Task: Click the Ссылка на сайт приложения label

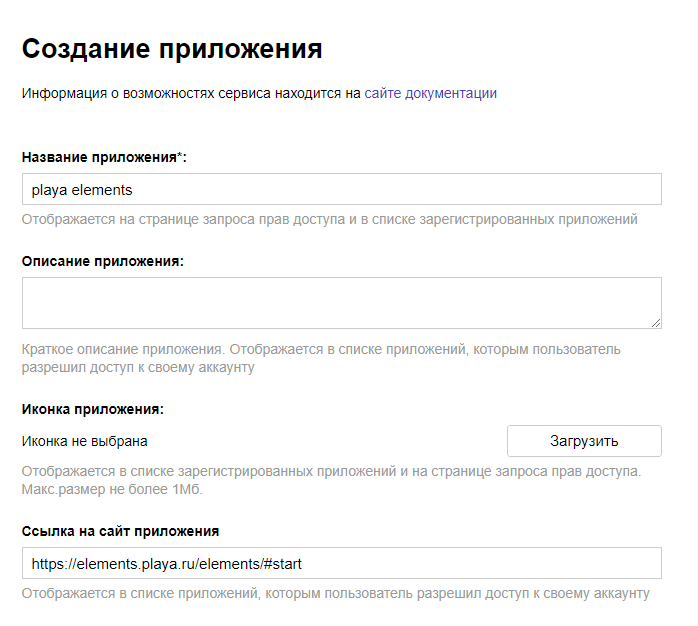Action: pos(120,531)
